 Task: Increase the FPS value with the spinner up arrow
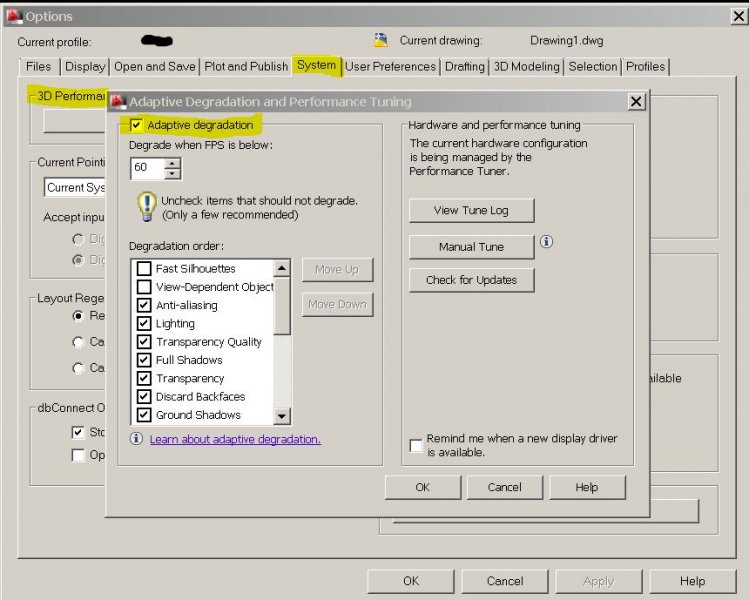coord(172,163)
